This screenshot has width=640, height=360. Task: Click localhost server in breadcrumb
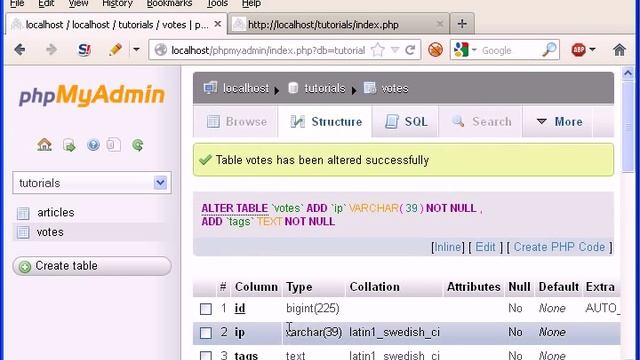(246, 88)
